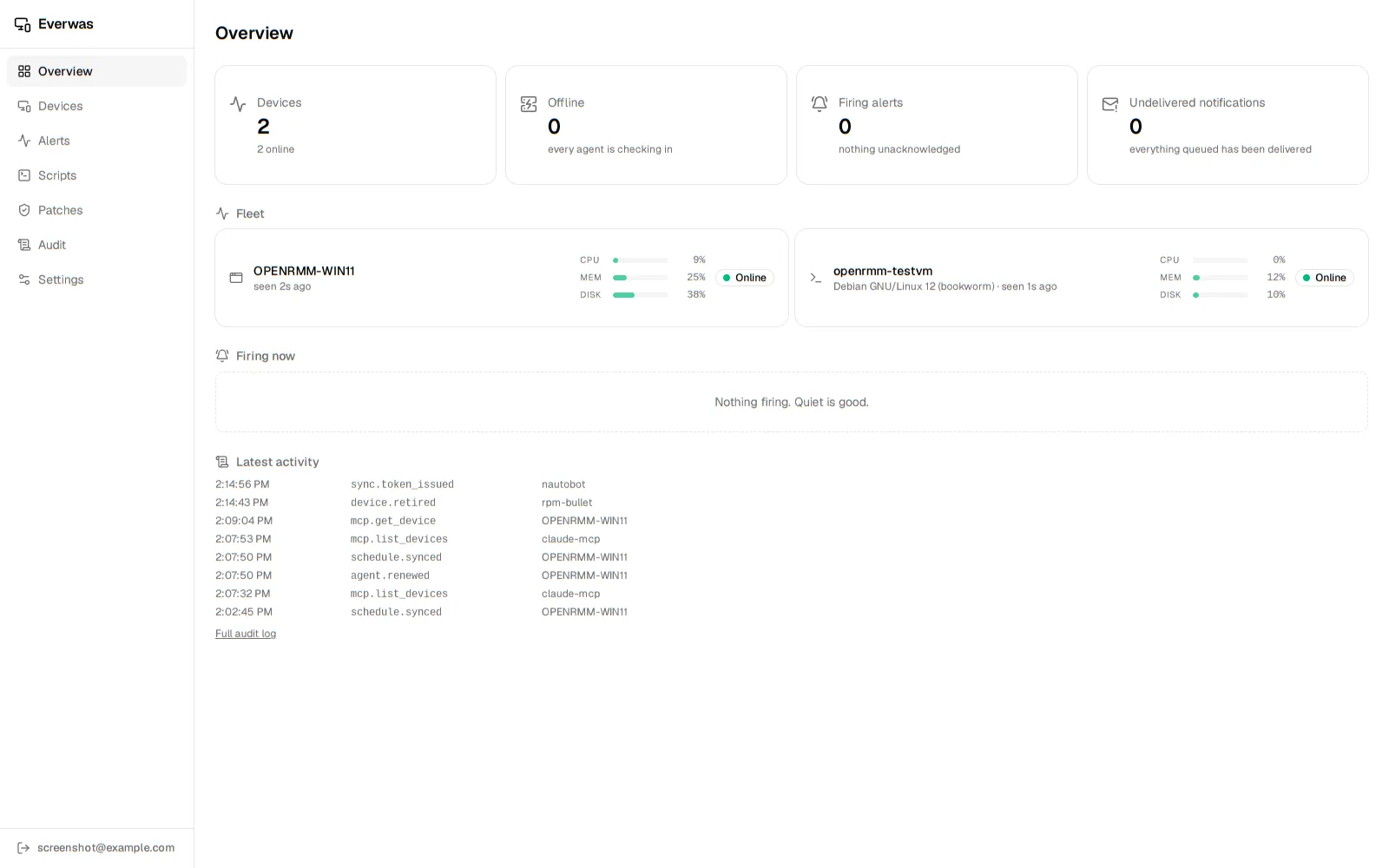Click OPENRMM-WIN11 MEM usage bar
This screenshot has width=1389, height=868.
coord(641,278)
